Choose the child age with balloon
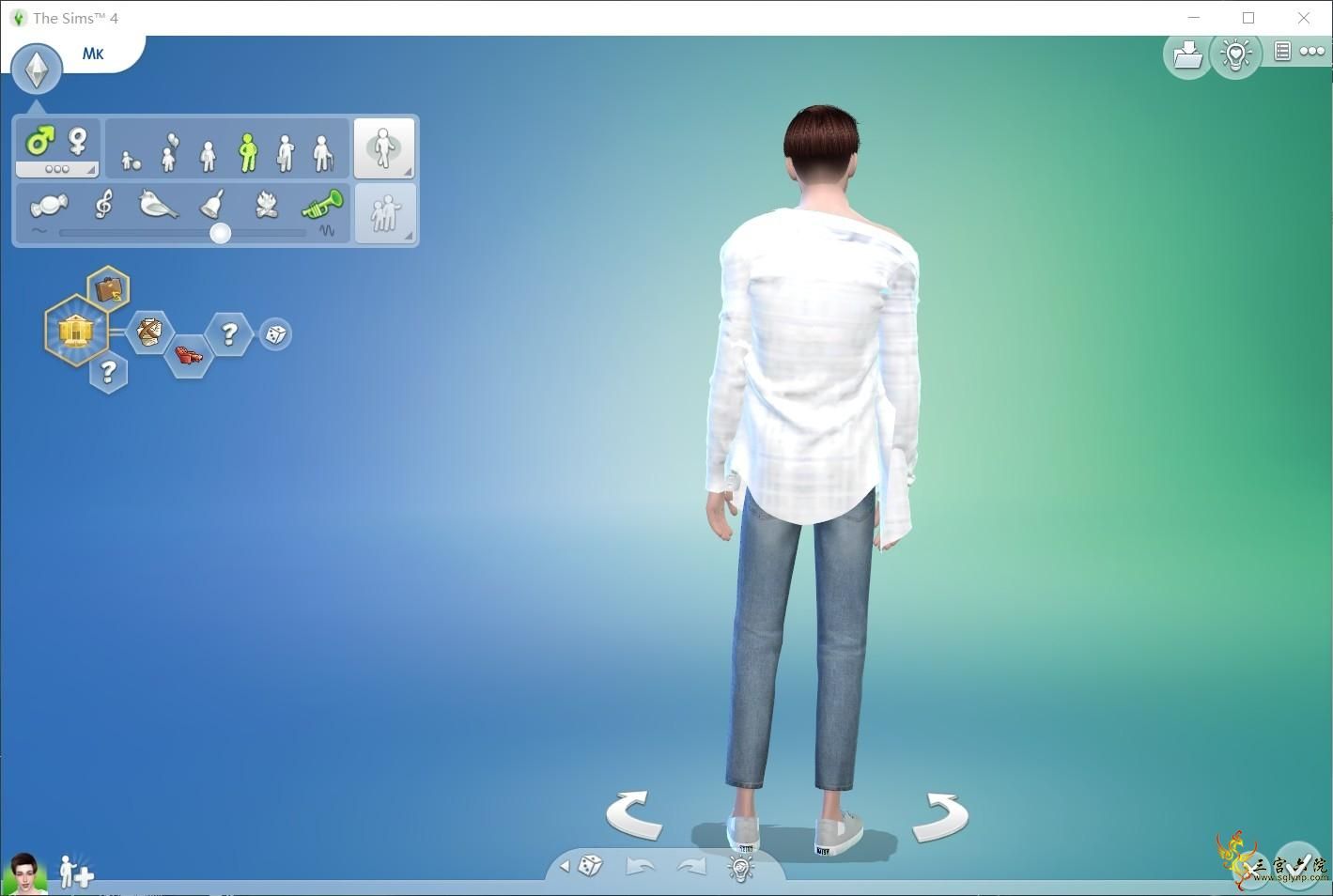Viewport: 1333px width, 896px height. [169, 153]
